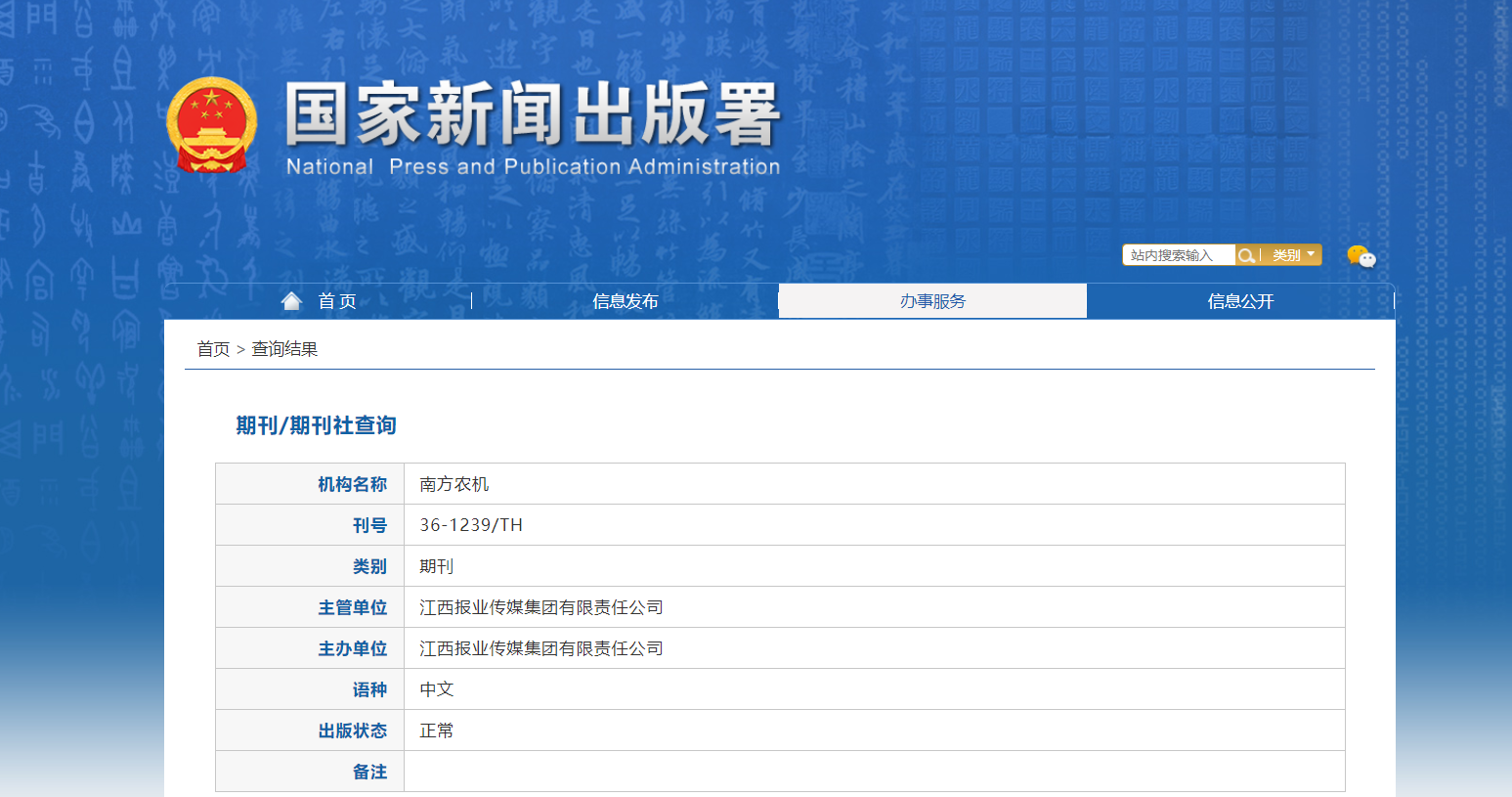The image size is (1512, 797).
Task: Click the 国家新闻出版署 site title
Action: coord(533,115)
